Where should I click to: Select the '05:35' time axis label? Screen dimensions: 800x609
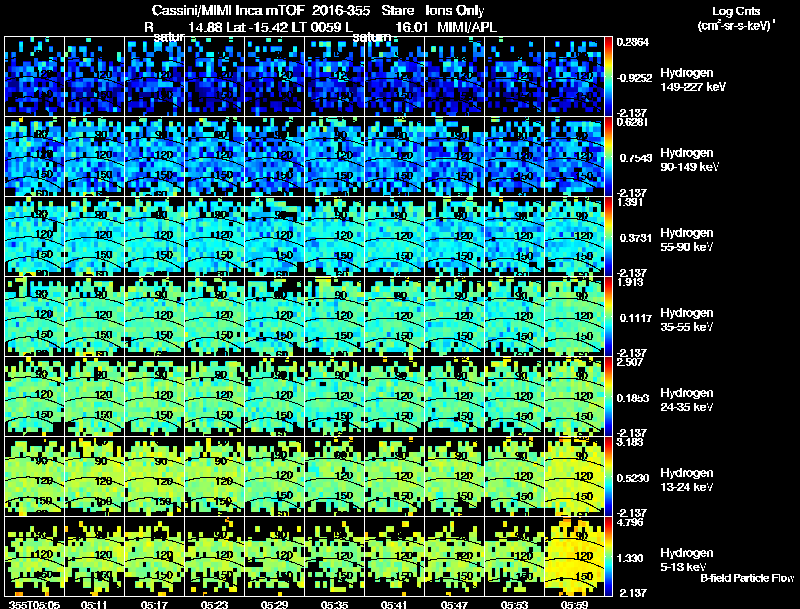point(334,604)
